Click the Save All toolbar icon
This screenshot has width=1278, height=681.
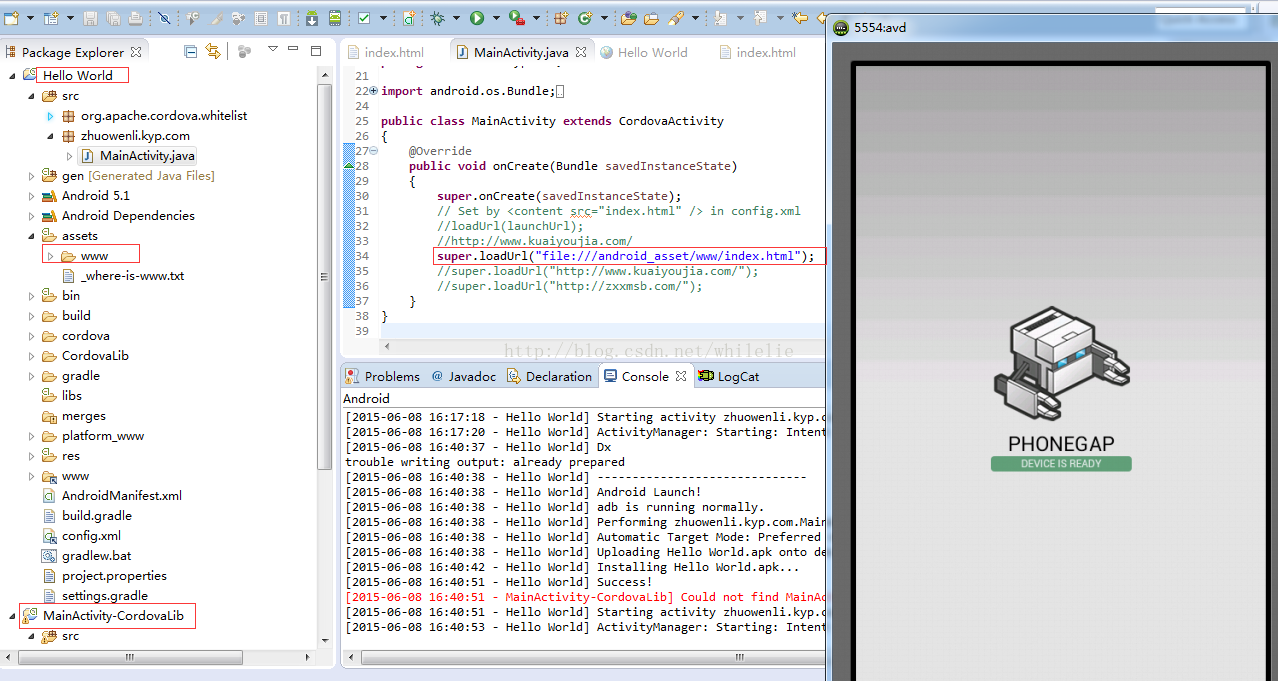coord(113,18)
